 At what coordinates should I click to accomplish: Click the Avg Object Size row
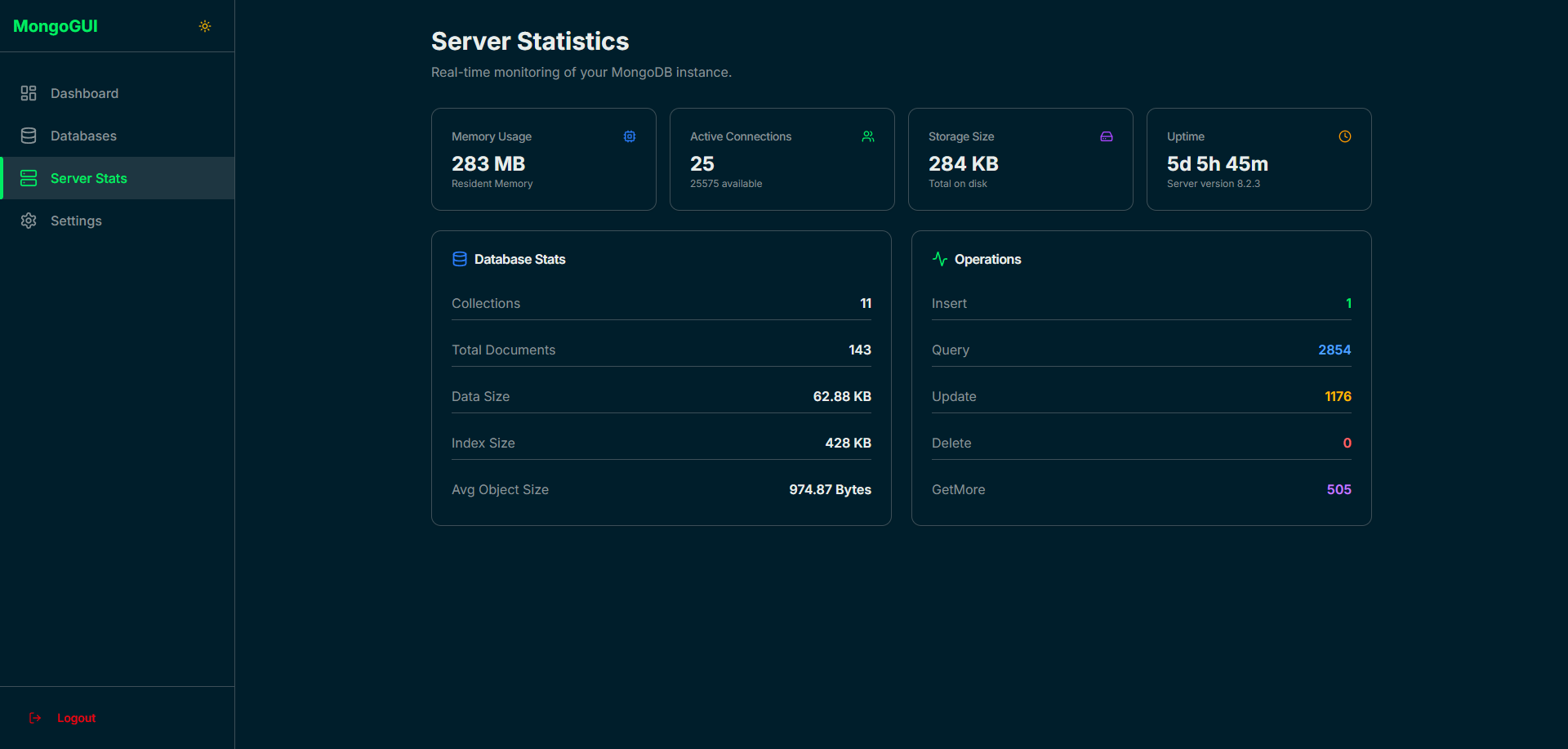661,489
